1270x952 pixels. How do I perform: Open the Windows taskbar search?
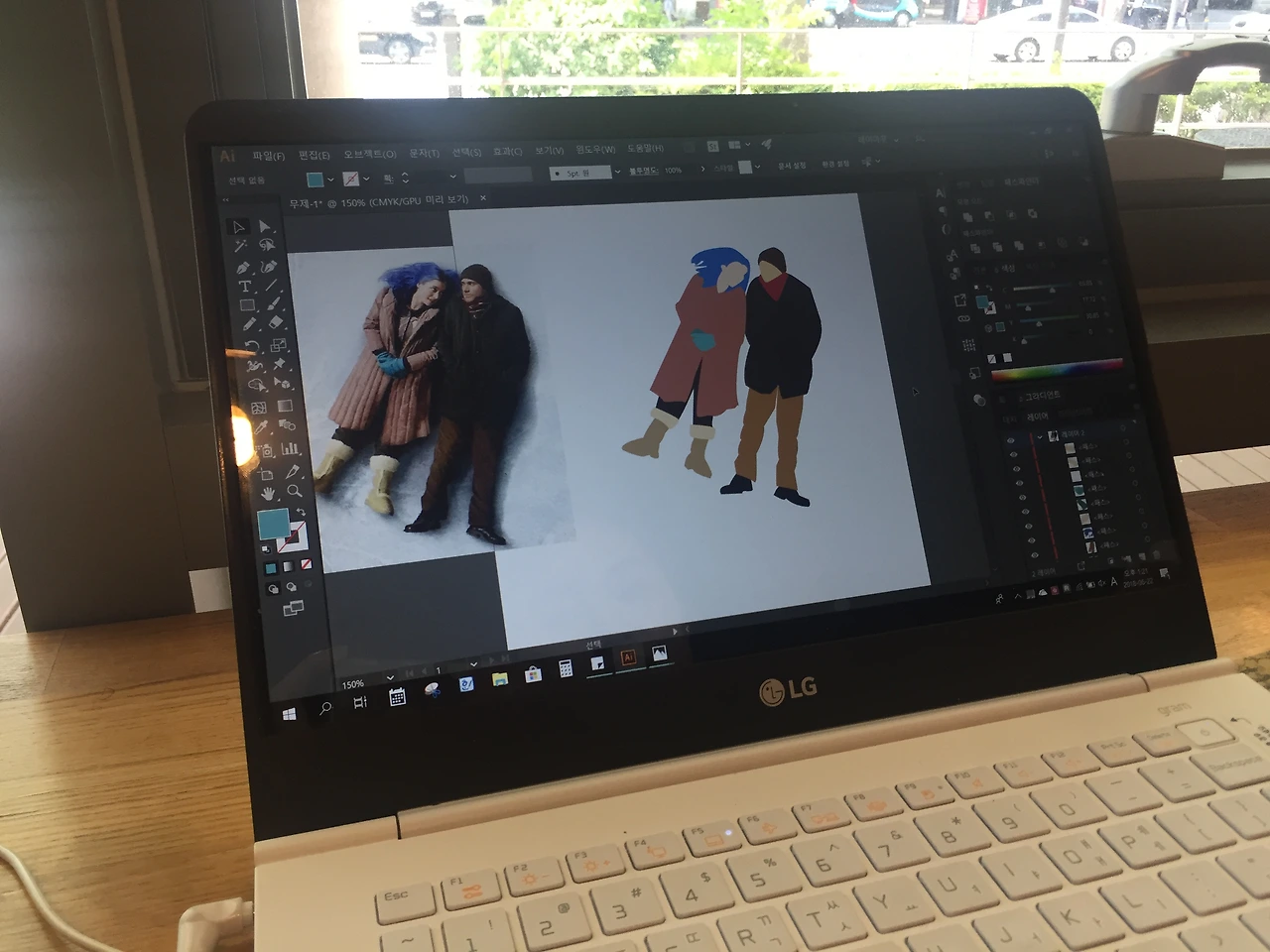pos(324,708)
